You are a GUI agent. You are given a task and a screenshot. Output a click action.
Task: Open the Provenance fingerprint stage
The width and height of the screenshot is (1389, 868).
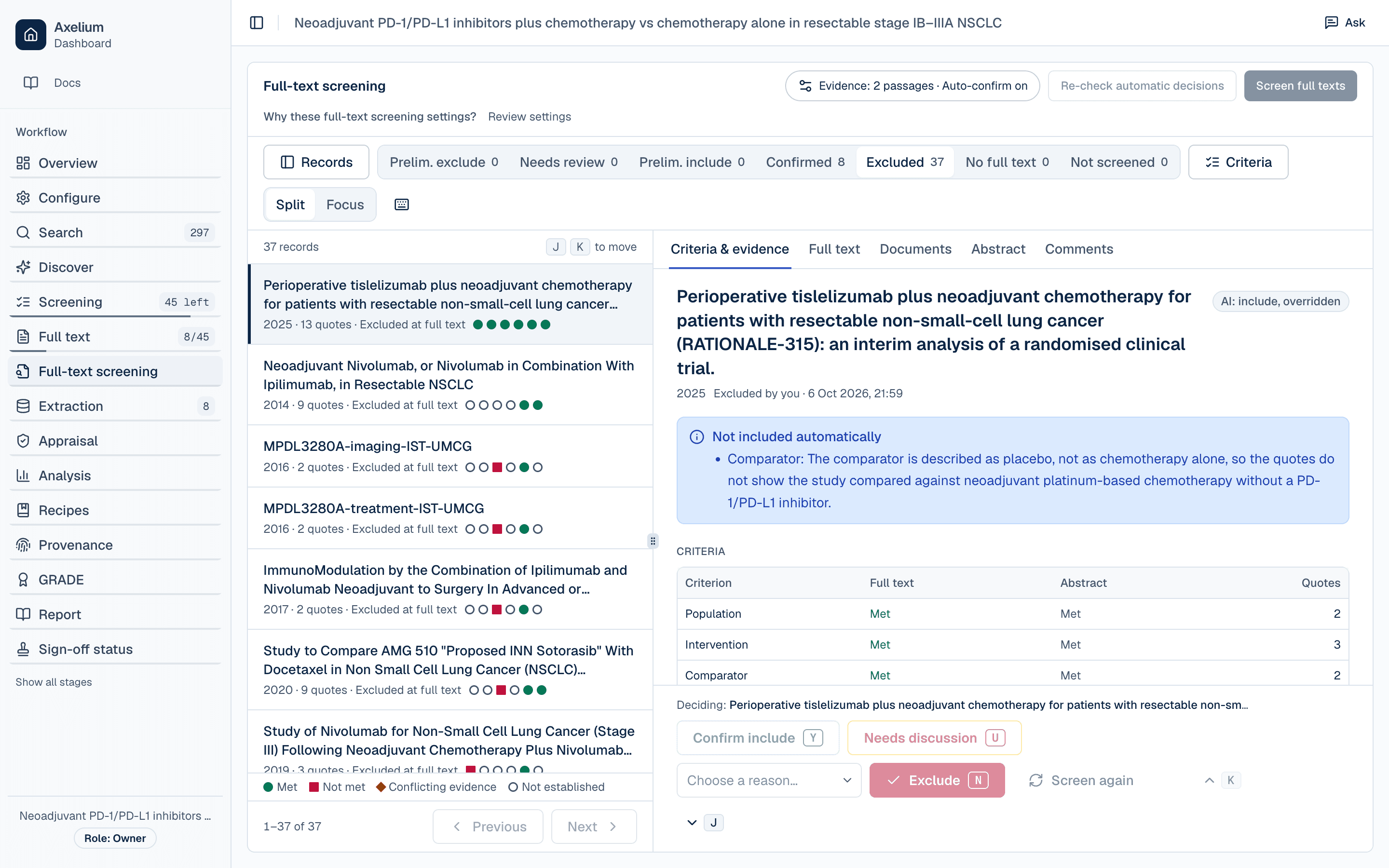point(115,545)
